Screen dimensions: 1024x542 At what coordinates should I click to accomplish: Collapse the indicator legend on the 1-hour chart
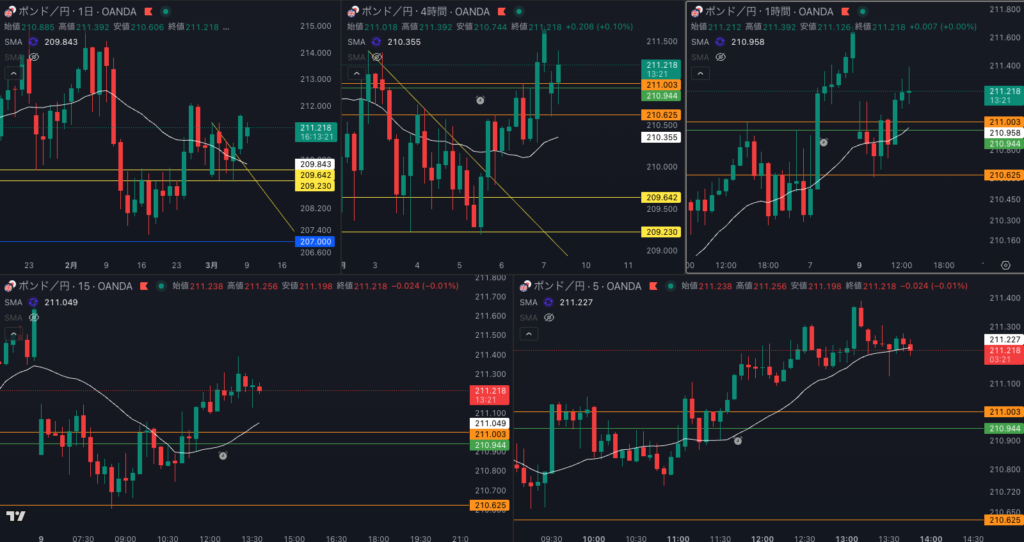[x=701, y=74]
